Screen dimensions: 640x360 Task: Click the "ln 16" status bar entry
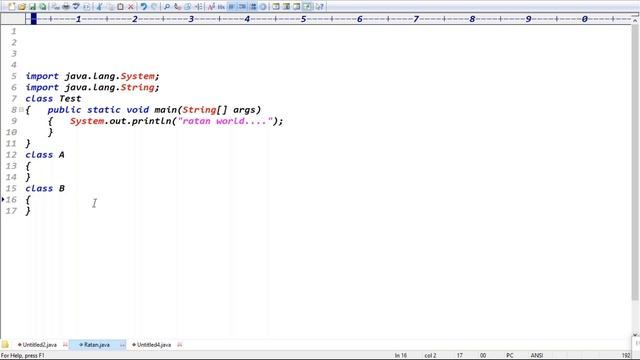pos(400,356)
